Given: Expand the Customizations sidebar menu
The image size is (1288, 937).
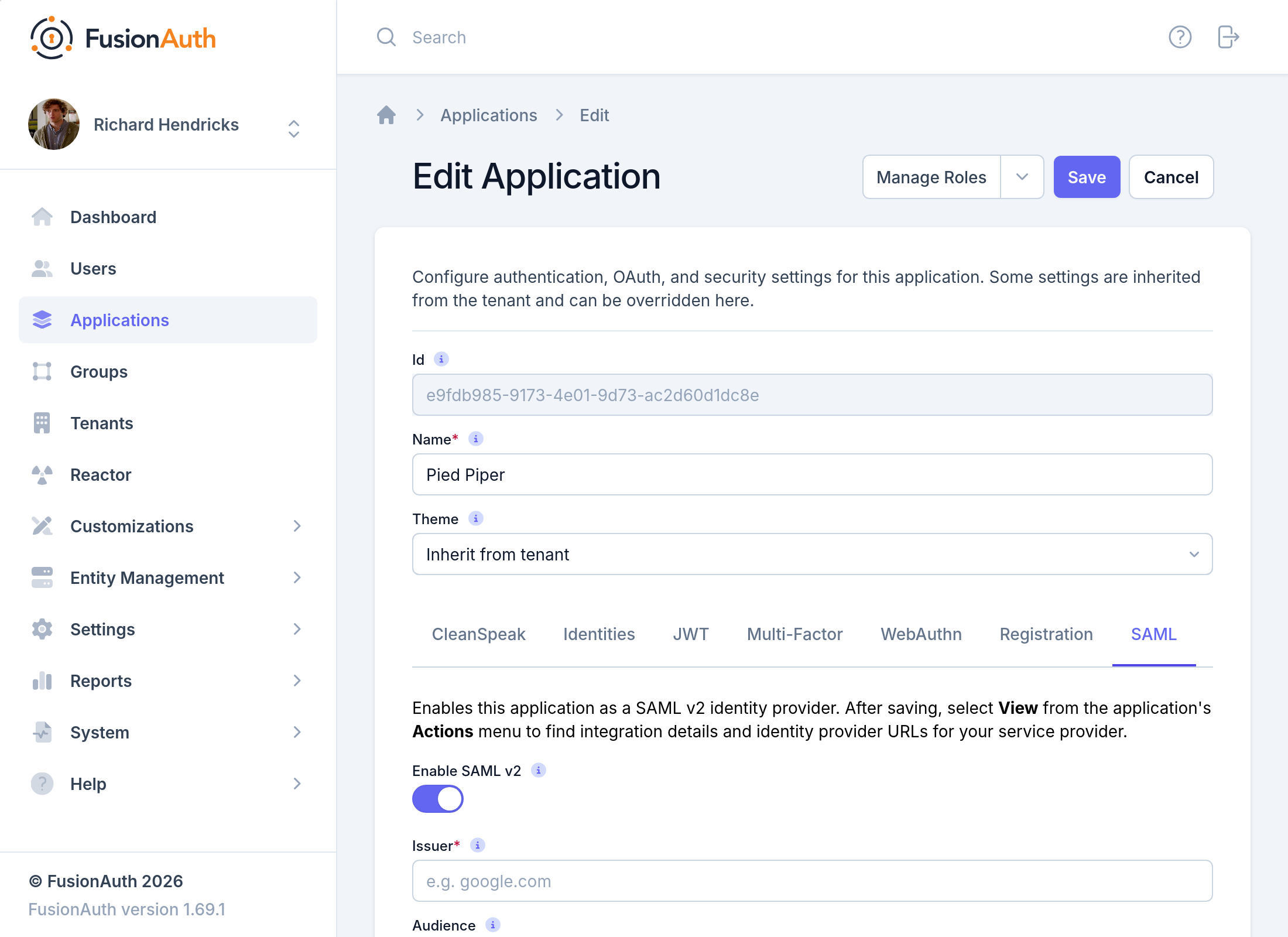Looking at the screenshot, I should [x=297, y=526].
